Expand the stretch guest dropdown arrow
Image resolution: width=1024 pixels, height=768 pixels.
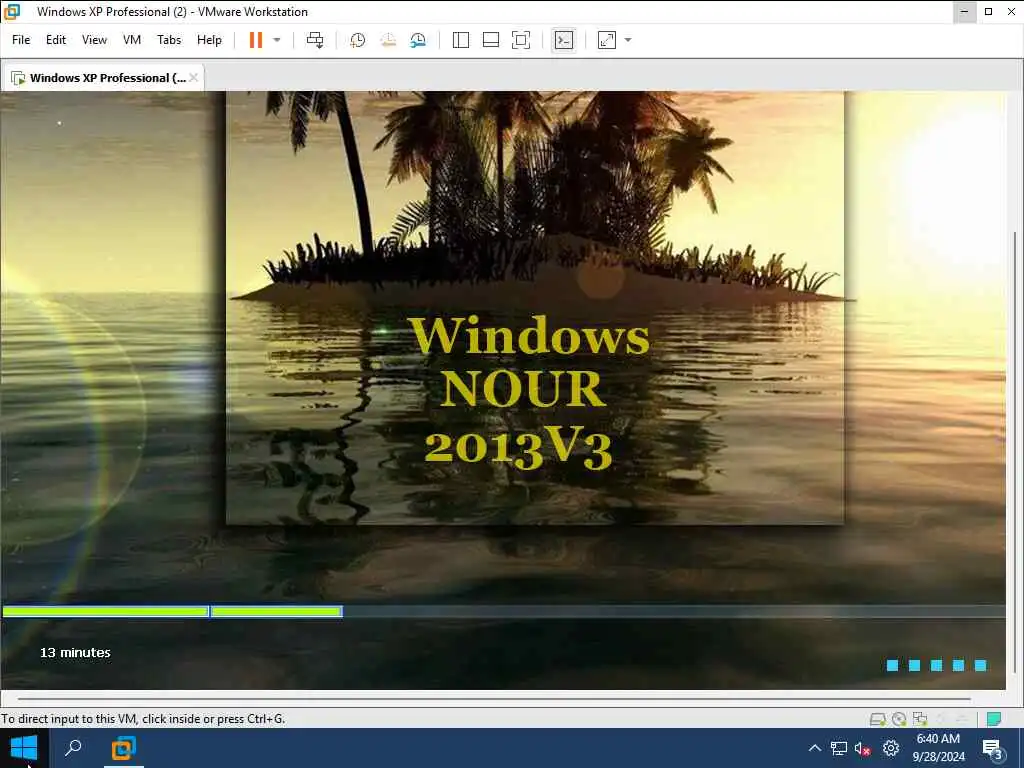(x=628, y=40)
